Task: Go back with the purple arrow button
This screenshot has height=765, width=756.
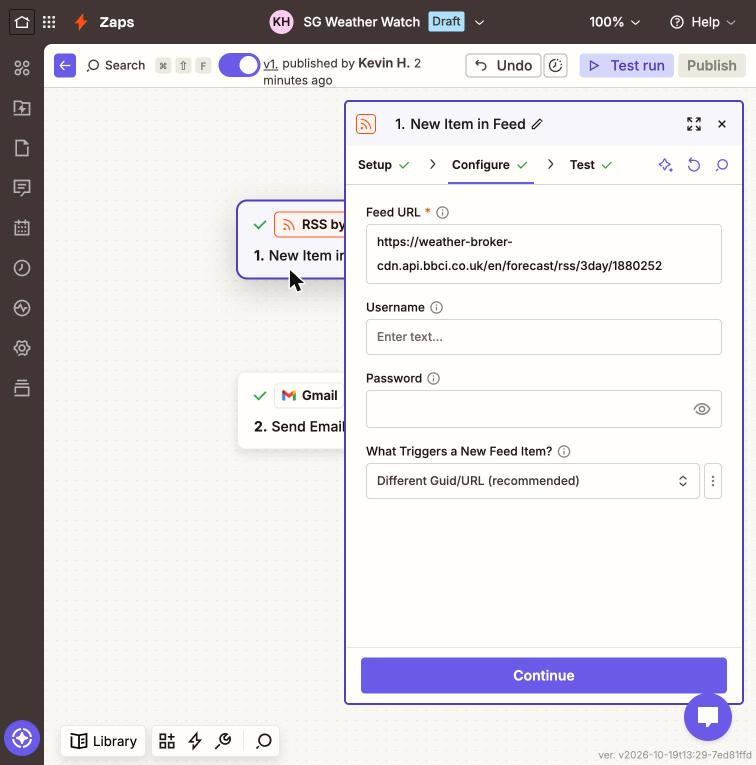Action: pyautogui.click(x=65, y=65)
